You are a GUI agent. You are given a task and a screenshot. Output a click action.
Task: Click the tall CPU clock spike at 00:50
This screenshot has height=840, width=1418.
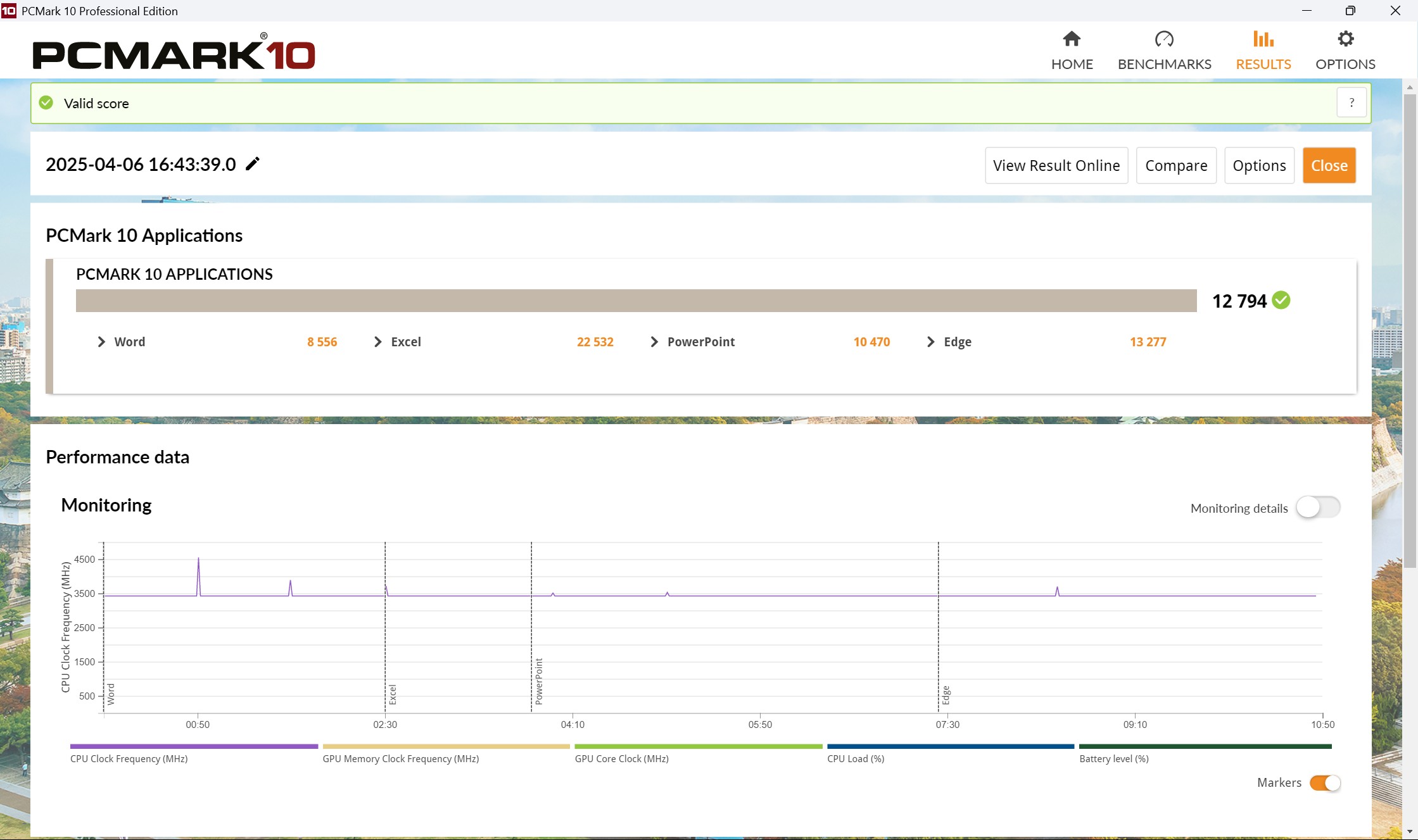tap(198, 576)
